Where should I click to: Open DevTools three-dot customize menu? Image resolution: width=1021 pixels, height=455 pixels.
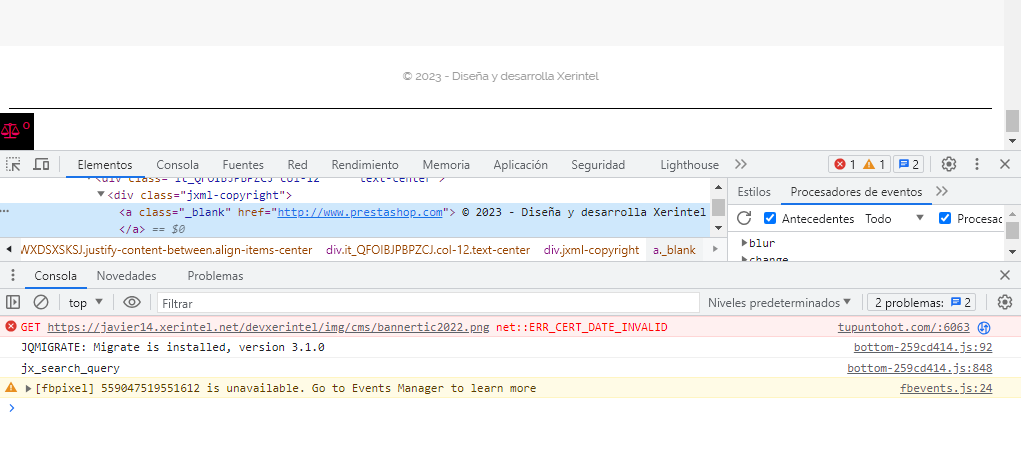pyautogui.click(x=977, y=164)
